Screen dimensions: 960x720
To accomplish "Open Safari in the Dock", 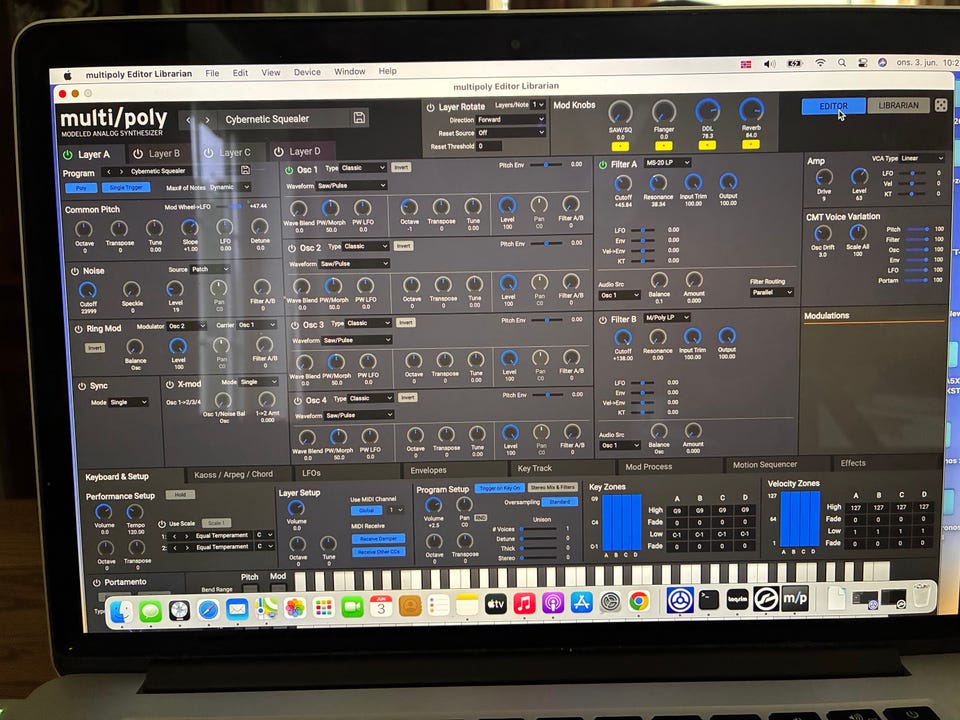I will point(208,610).
